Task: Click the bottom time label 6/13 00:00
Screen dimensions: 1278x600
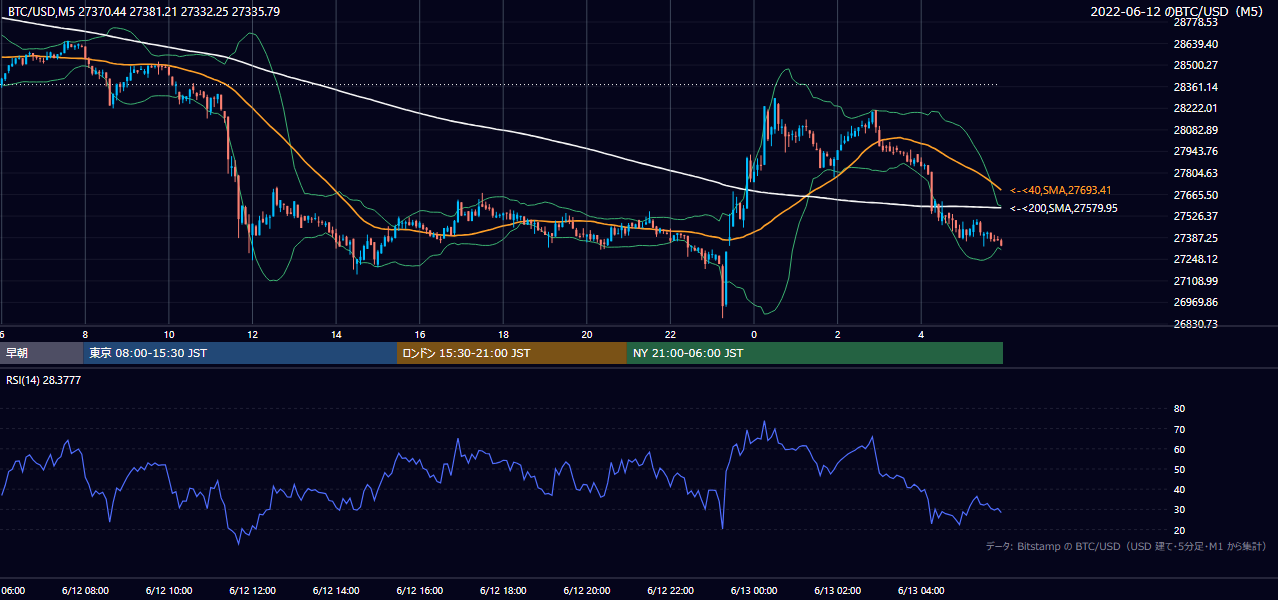Action: click(754, 590)
